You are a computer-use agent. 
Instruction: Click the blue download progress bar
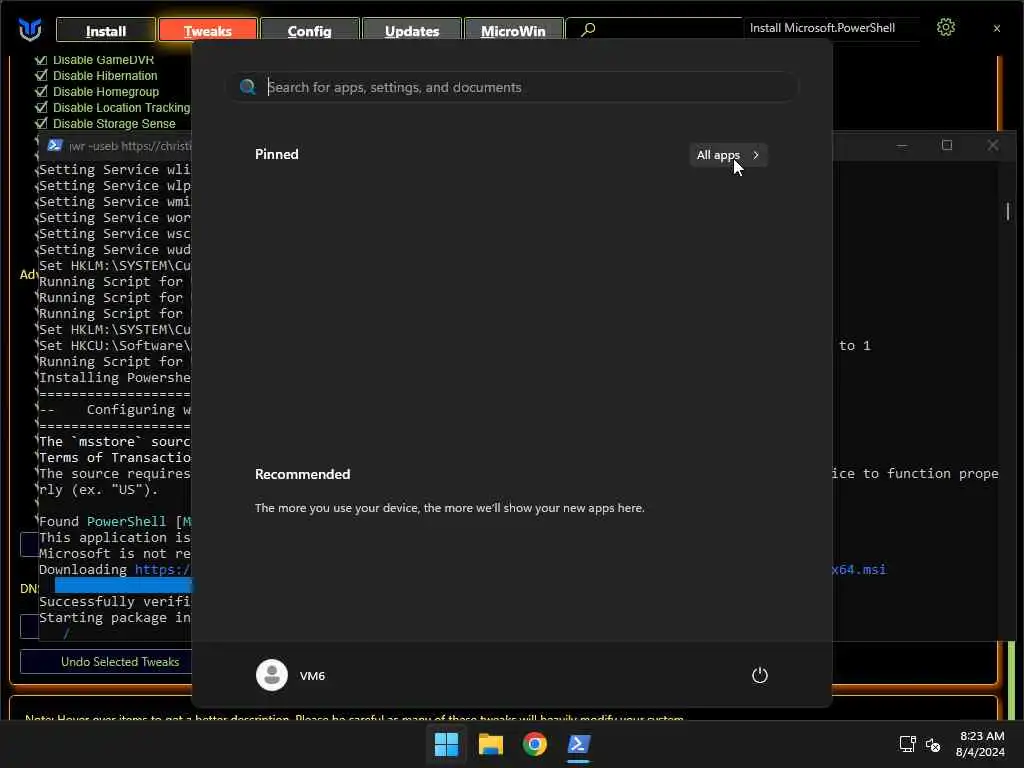point(123,585)
